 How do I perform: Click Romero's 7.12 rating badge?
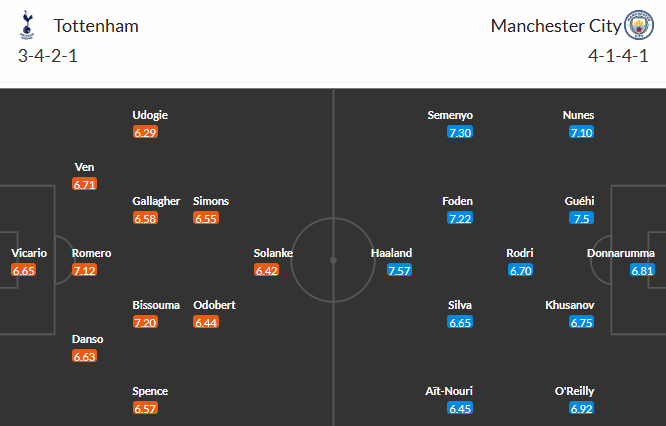[85, 270]
